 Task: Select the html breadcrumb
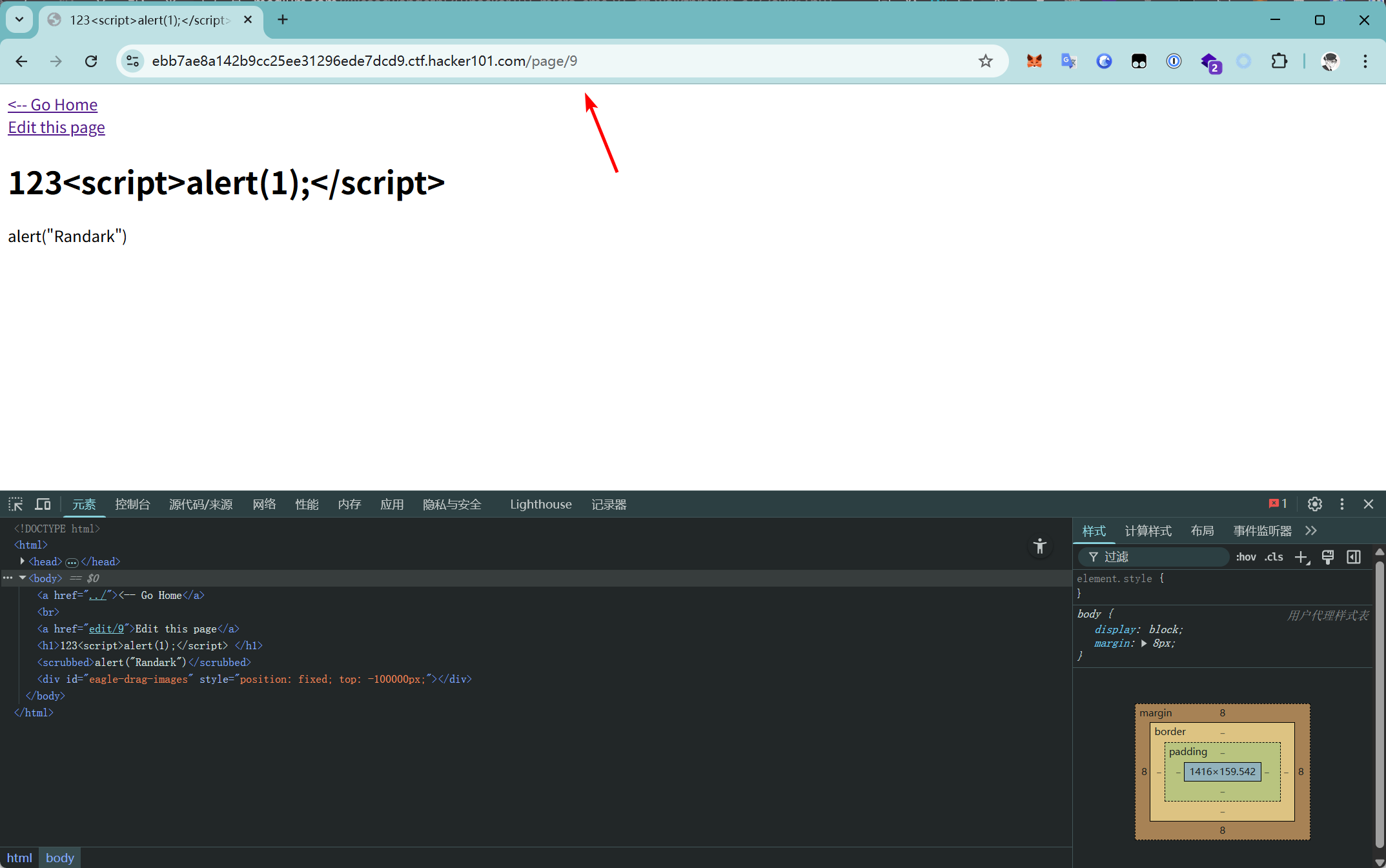(x=19, y=858)
